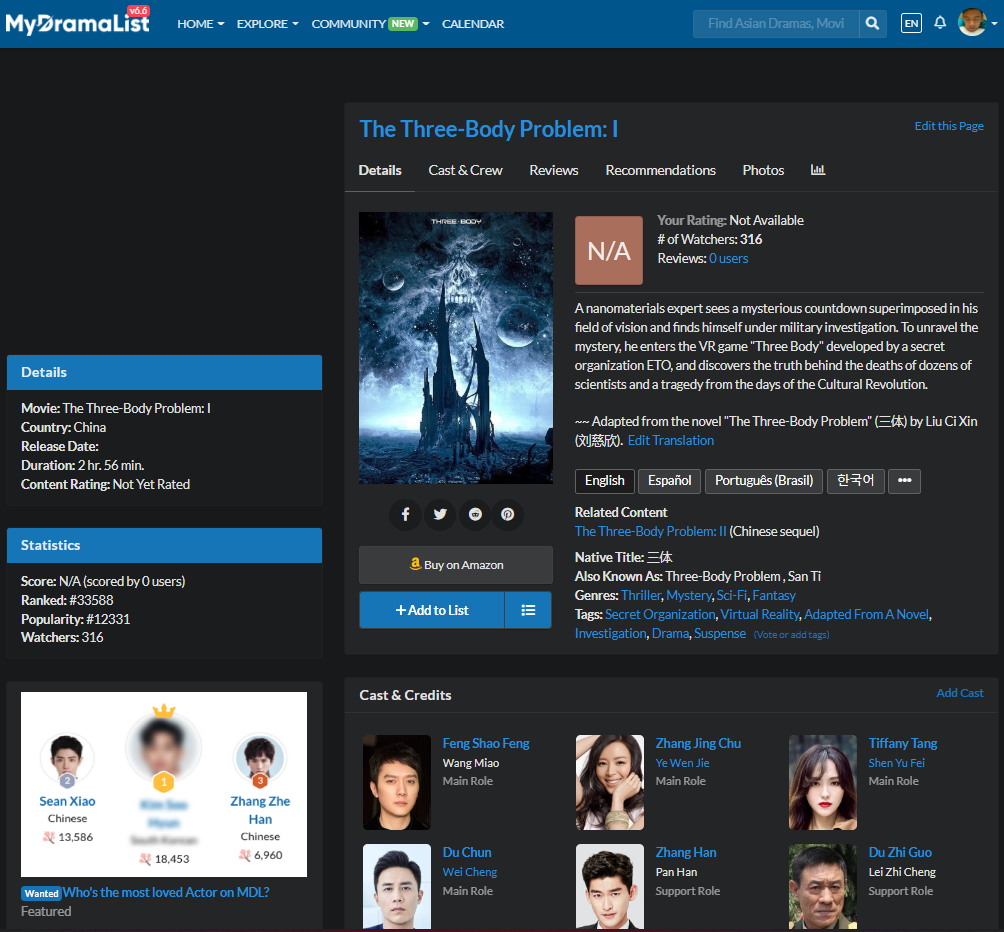
Task: Show more languages with ellipsis button
Action: pyautogui.click(x=904, y=481)
